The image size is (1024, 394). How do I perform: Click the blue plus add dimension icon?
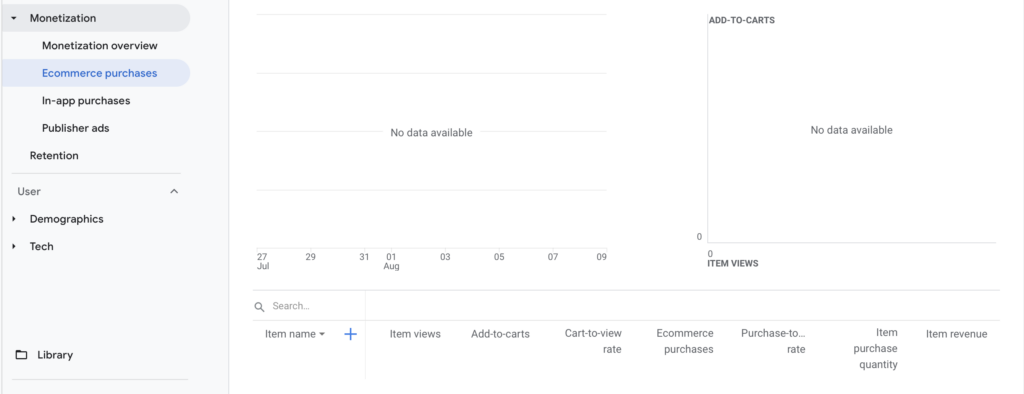(x=351, y=334)
